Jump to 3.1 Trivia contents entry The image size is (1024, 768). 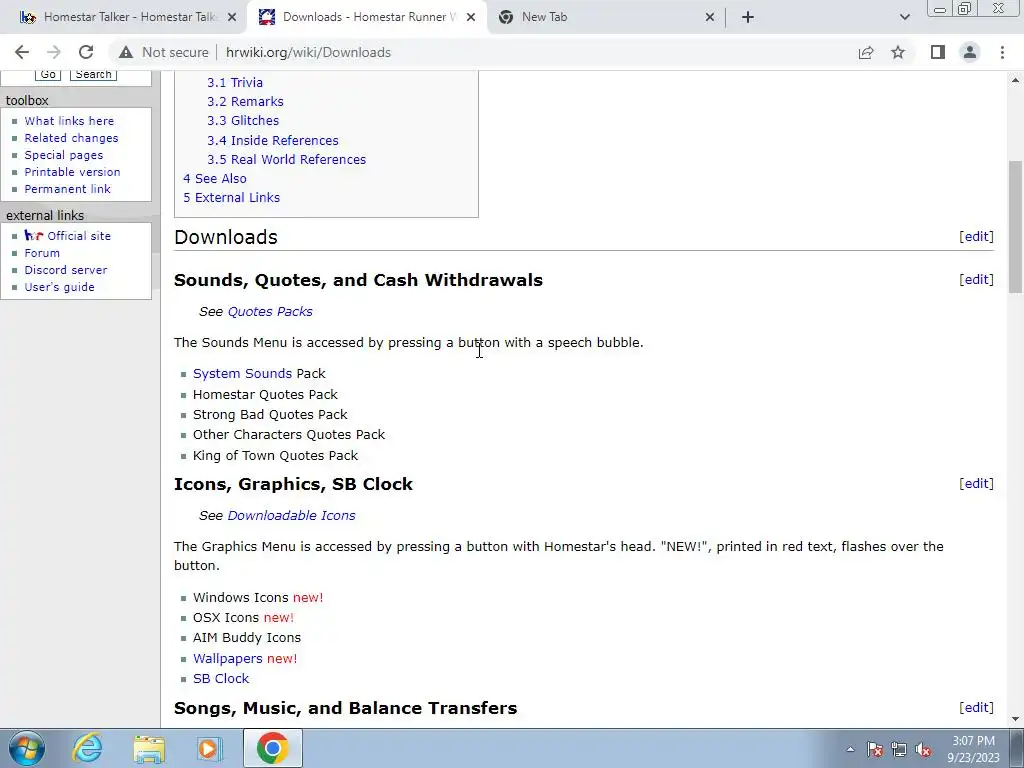[x=234, y=82]
